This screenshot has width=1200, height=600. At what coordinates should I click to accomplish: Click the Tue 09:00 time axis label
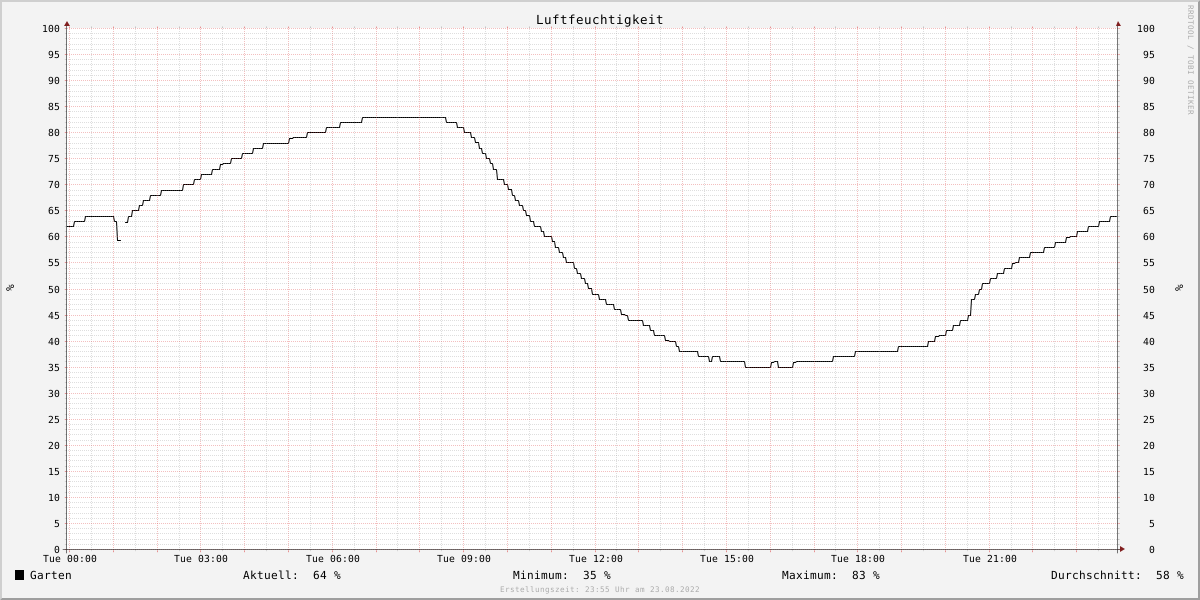[x=464, y=559]
